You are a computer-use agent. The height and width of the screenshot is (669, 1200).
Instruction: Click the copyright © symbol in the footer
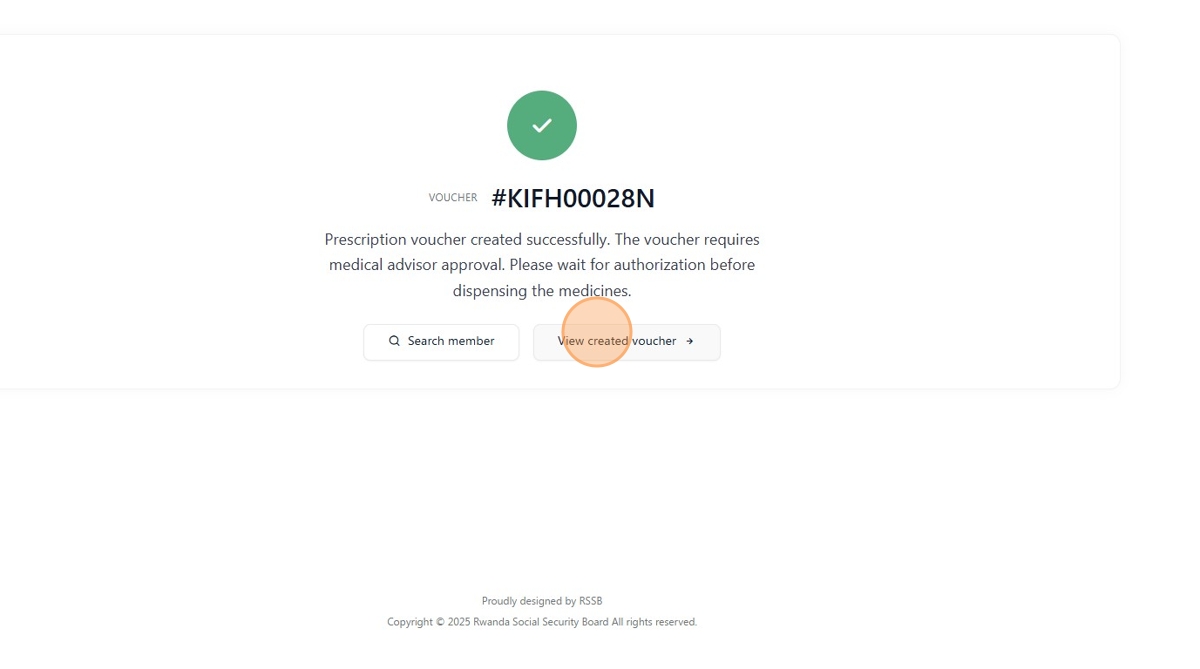point(440,622)
